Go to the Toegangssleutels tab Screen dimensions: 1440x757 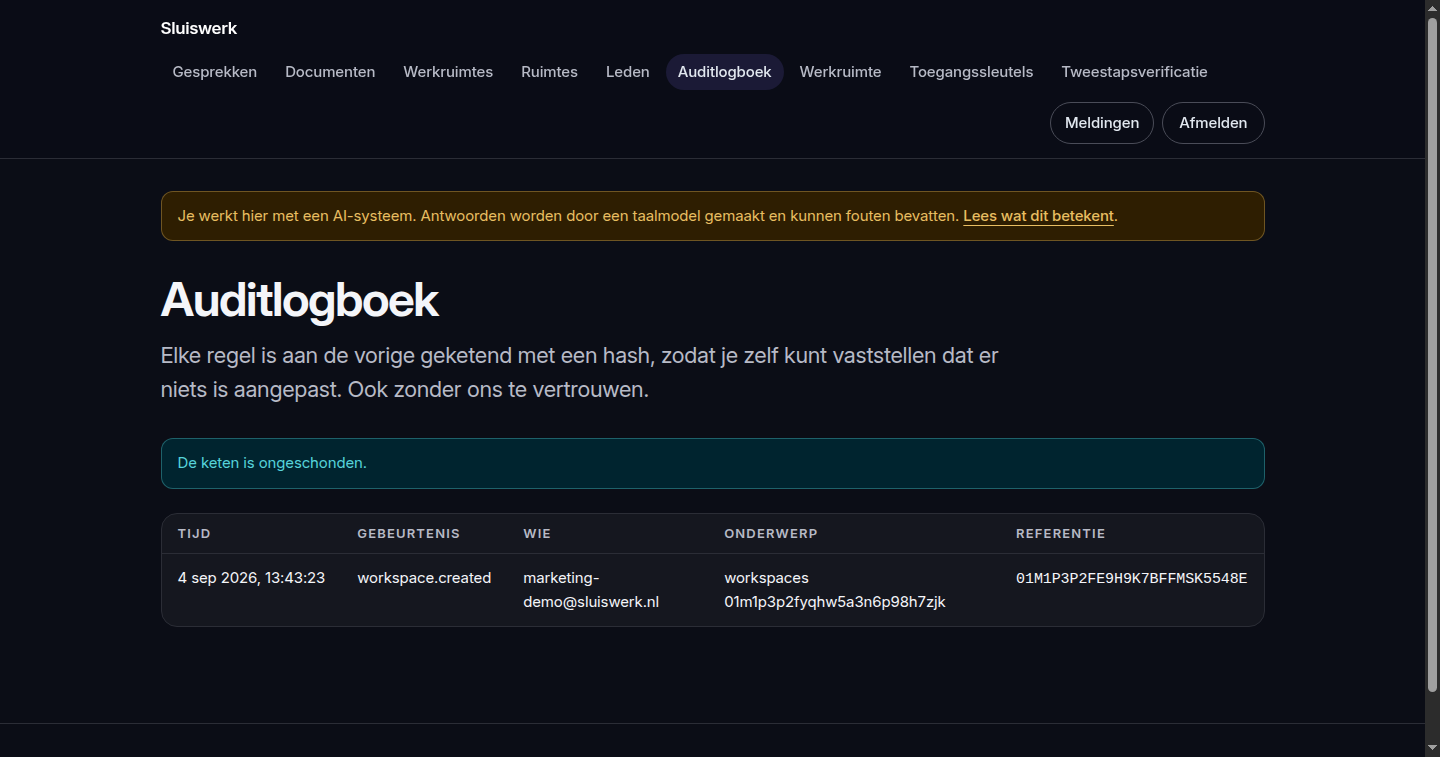click(x=971, y=72)
